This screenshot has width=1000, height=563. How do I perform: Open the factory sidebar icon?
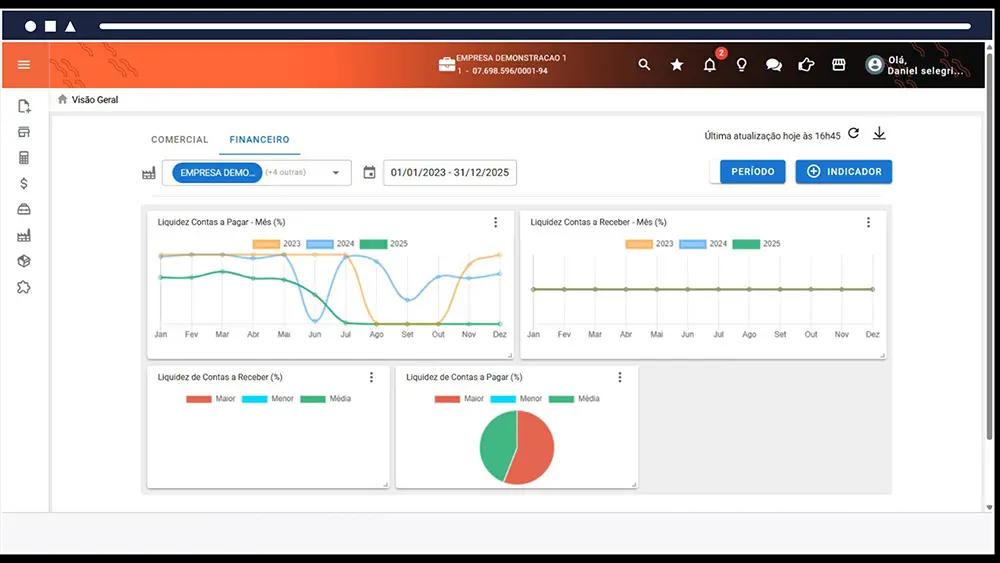coord(24,235)
